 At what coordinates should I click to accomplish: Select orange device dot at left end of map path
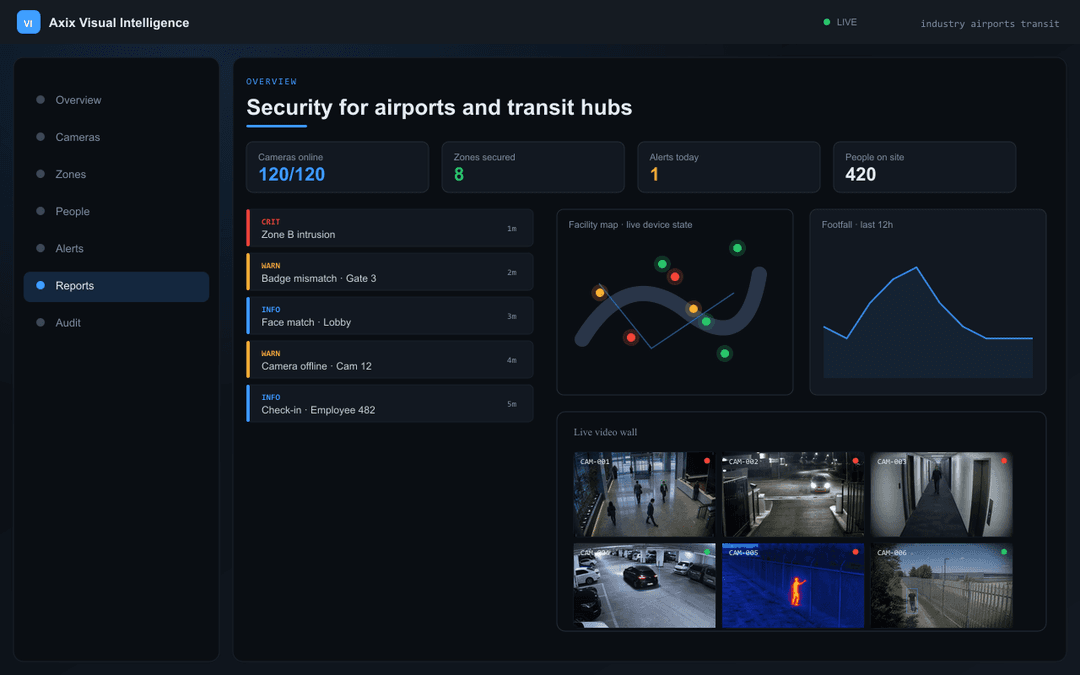point(600,293)
